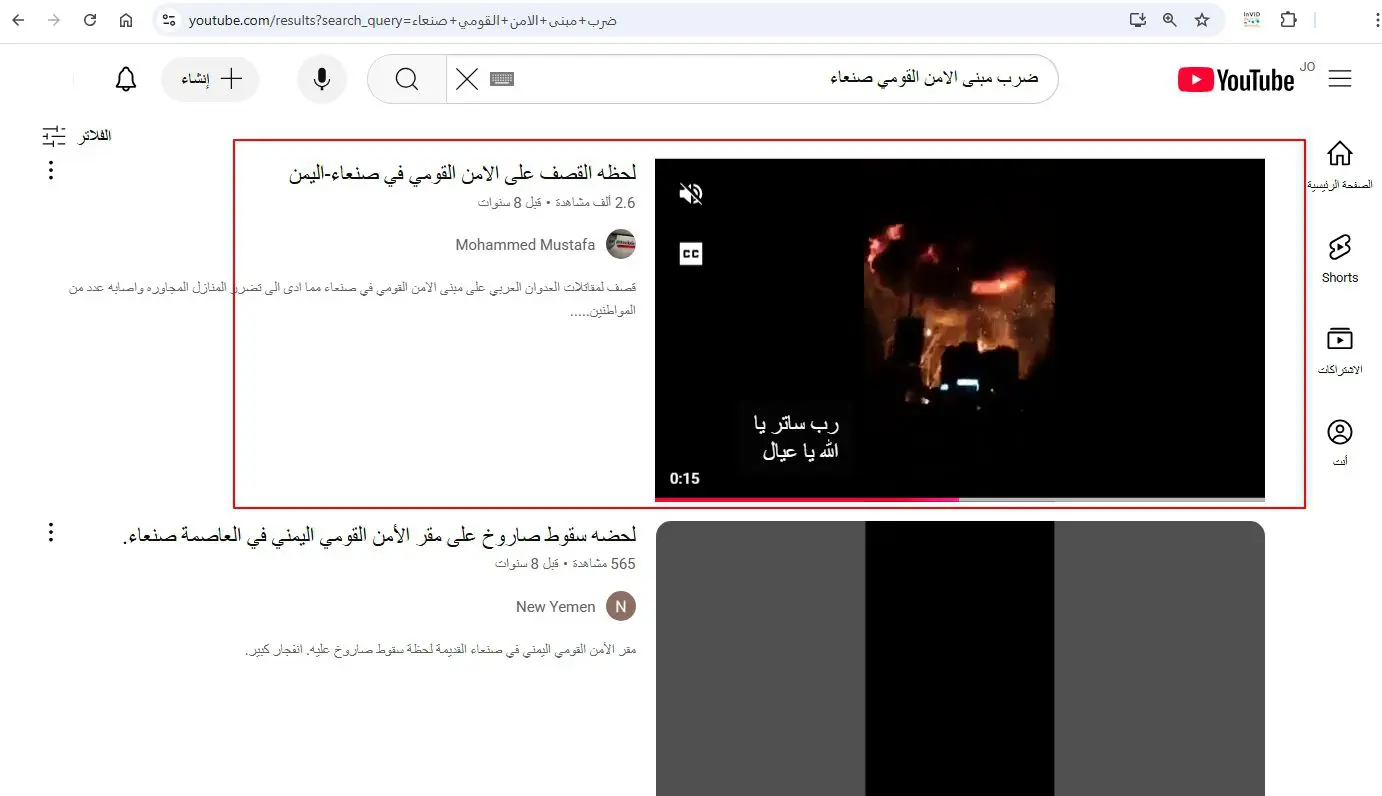Open Shorts from the sidebar
Viewport: 1382px width, 796px height.
1340,258
